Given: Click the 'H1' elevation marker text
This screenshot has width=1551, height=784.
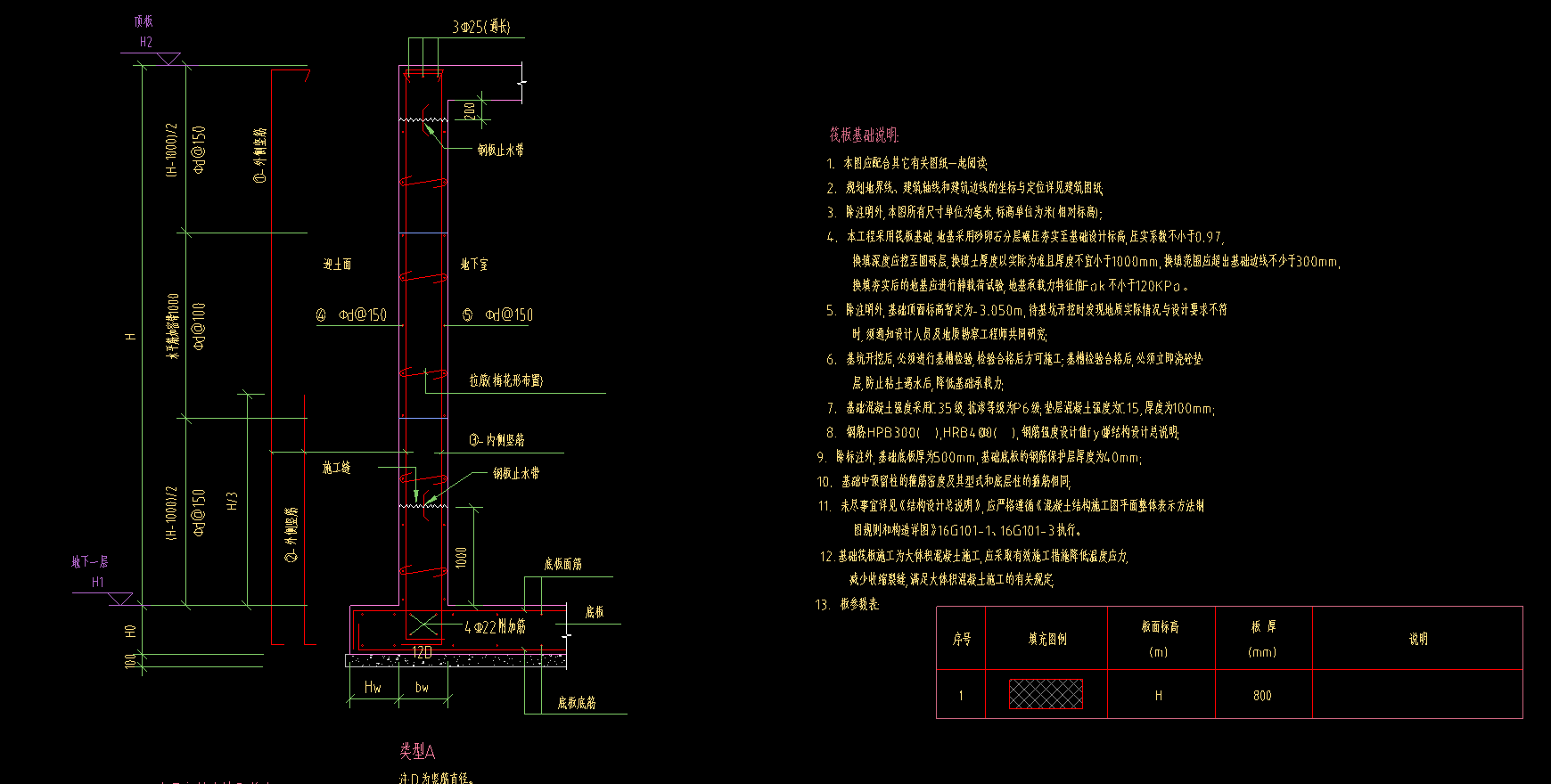Looking at the screenshot, I should [98, 583].
